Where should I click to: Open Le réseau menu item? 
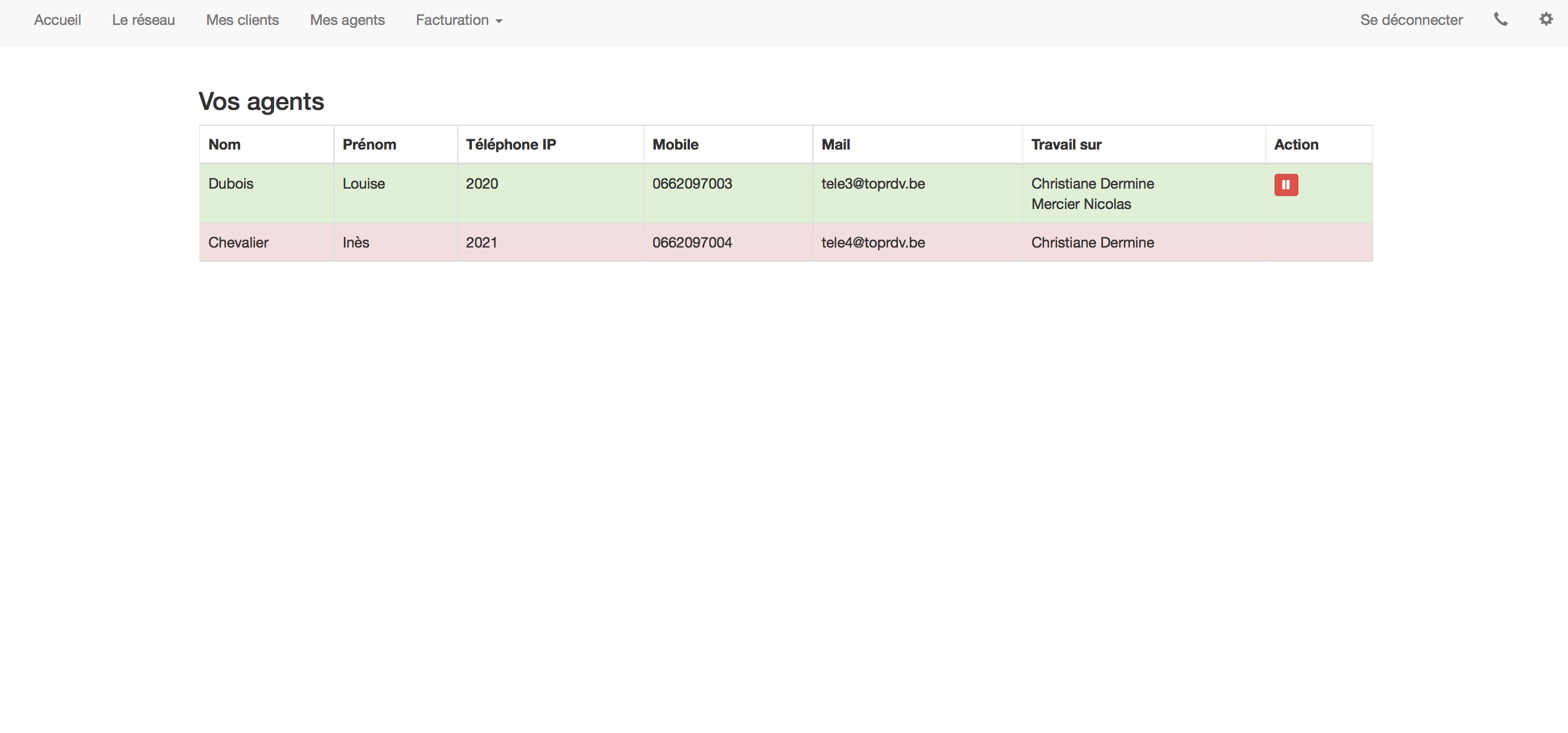pyautogui.click(x=143, y=20)
